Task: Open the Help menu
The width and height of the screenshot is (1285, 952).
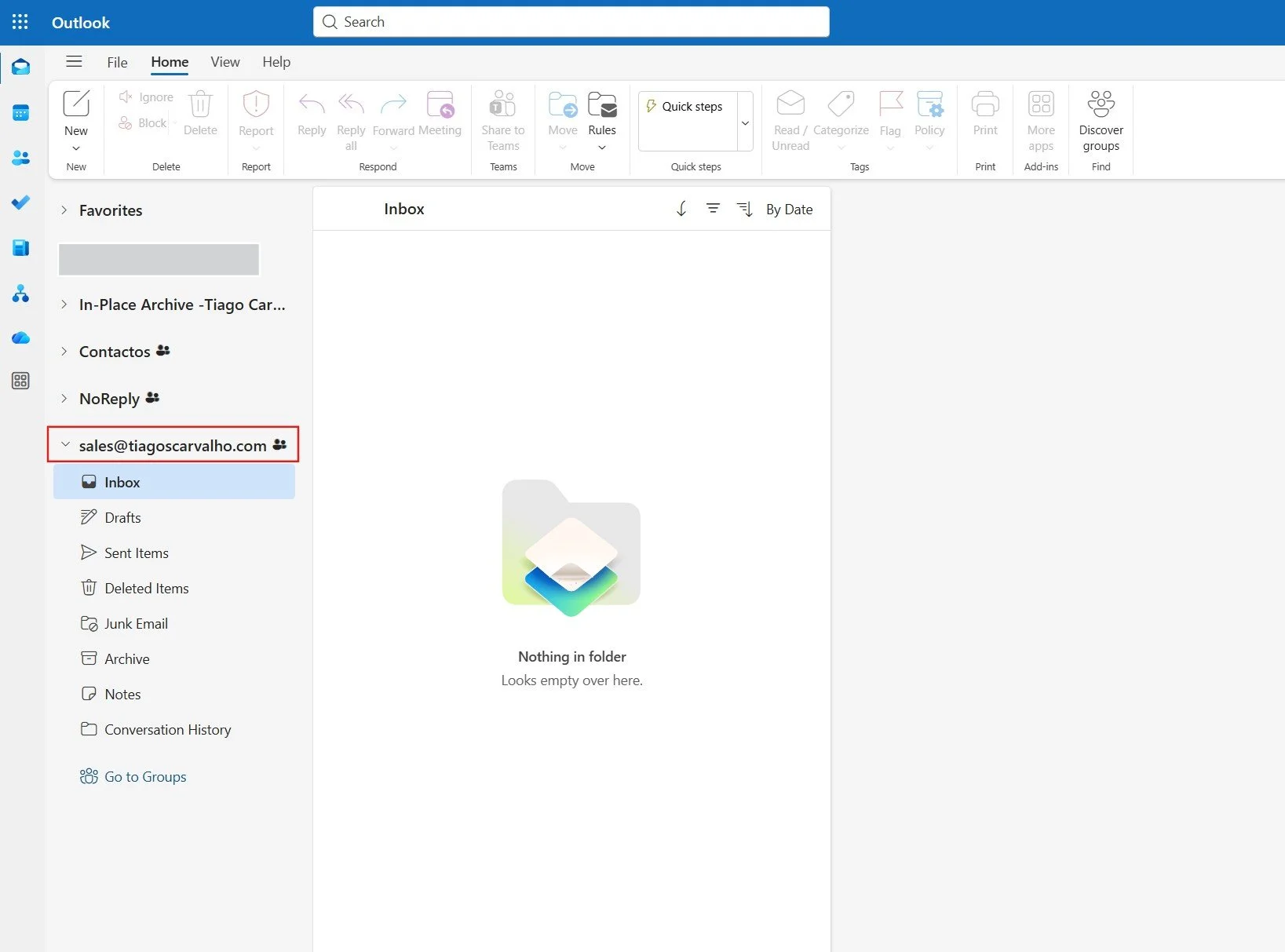Action: [x=276, y=62]
